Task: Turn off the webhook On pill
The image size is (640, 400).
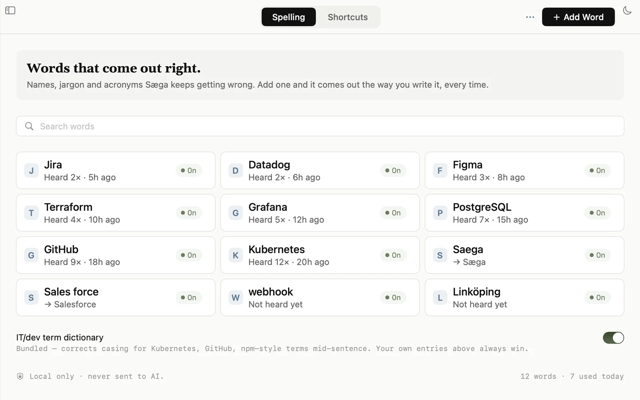Action: coord(393,298)
